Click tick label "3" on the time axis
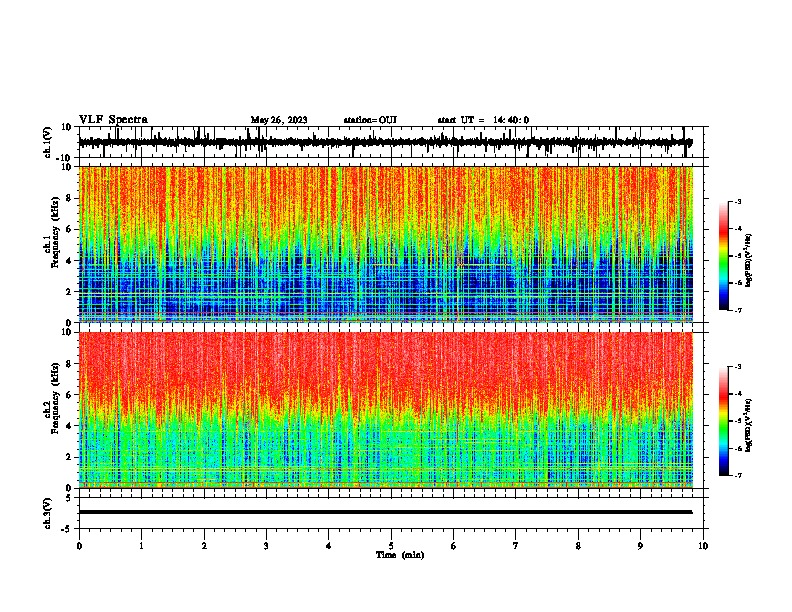This screenshot has width=792, height=612. [x=266, y=546]
